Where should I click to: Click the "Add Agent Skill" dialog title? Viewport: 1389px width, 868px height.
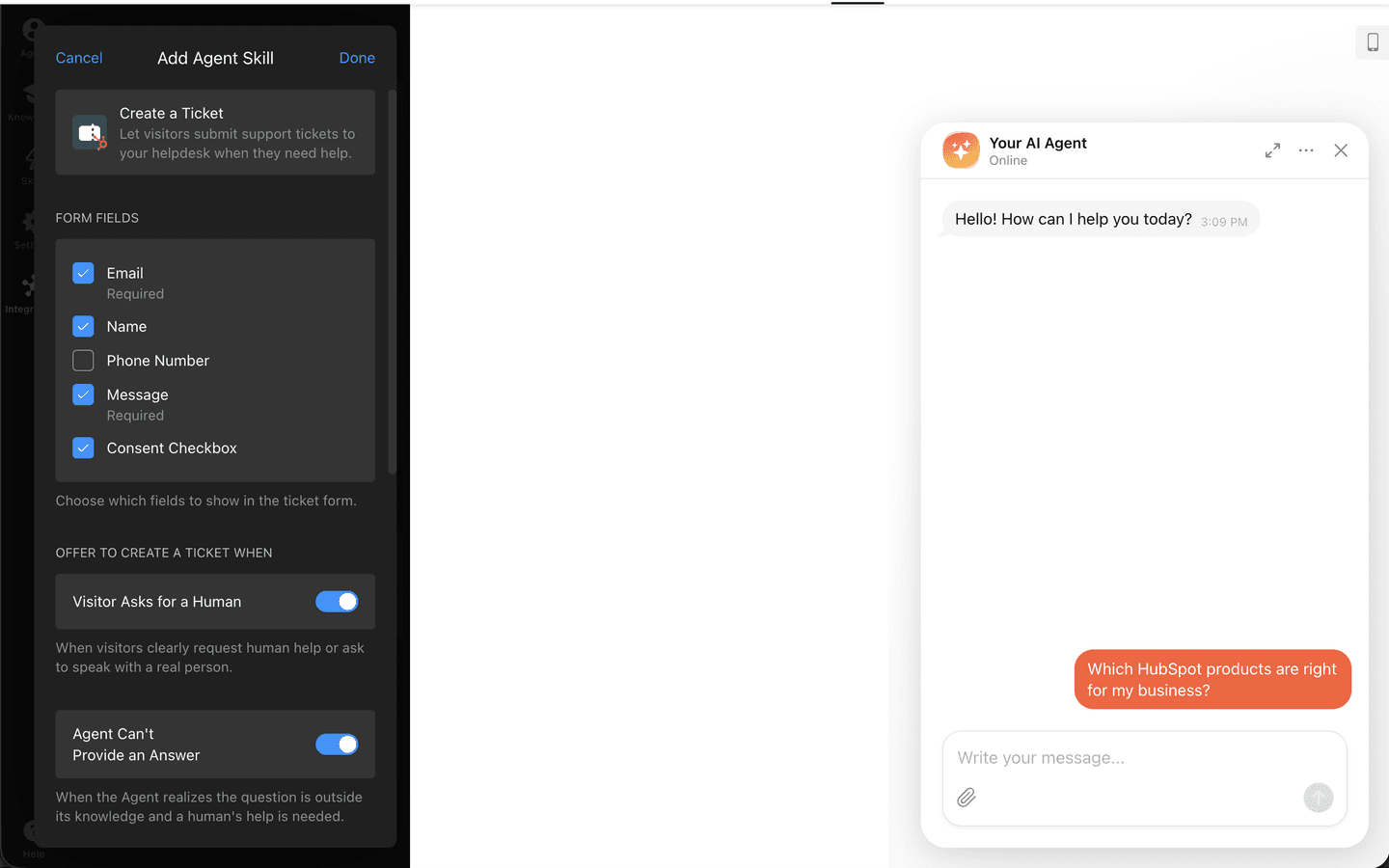[x=216, y=58]
